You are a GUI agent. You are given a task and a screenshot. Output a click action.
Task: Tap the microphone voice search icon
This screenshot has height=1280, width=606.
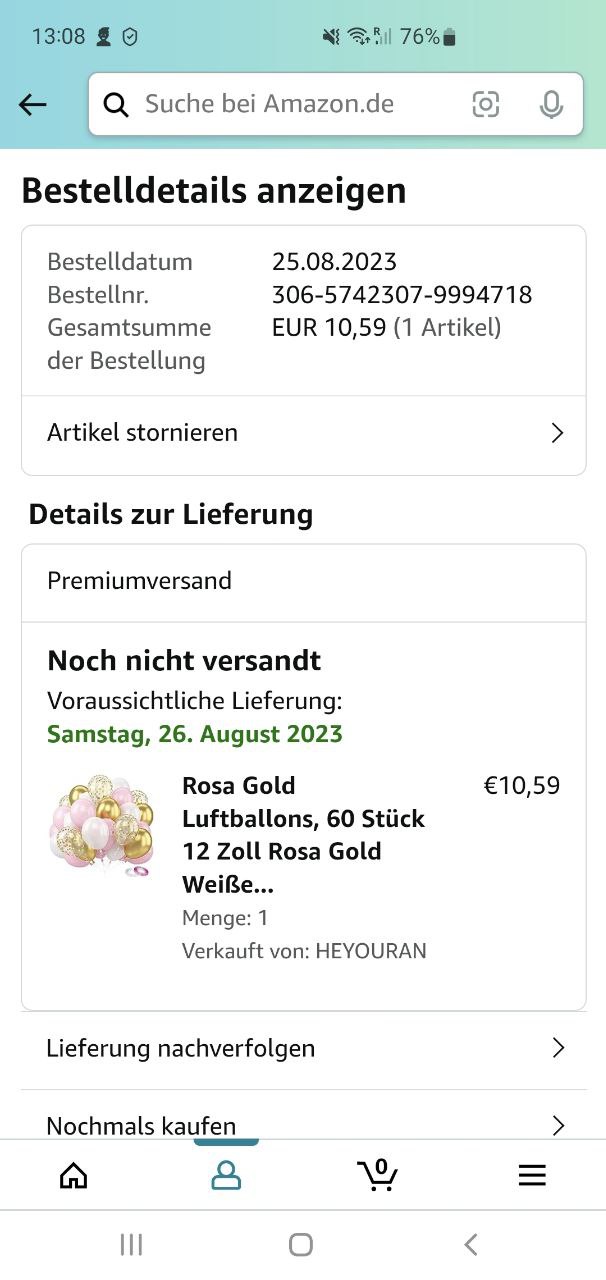551,104
